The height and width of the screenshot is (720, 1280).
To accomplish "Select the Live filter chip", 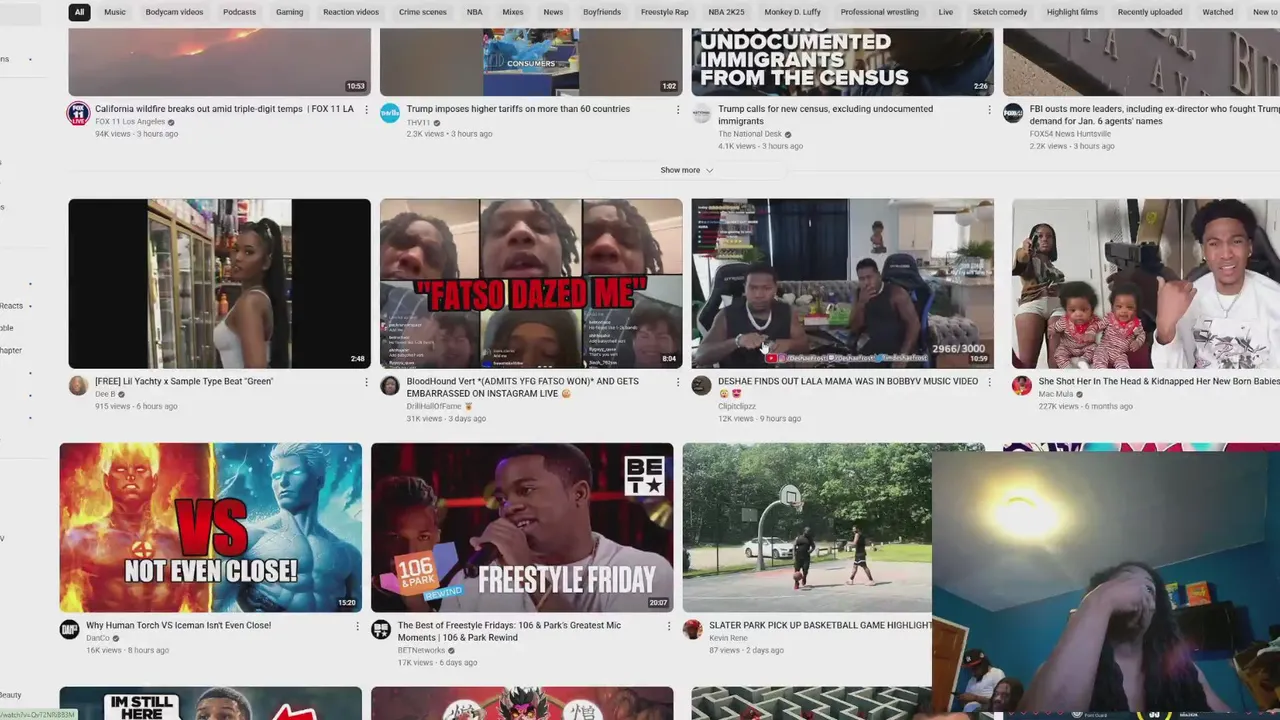I will point(946,12).
